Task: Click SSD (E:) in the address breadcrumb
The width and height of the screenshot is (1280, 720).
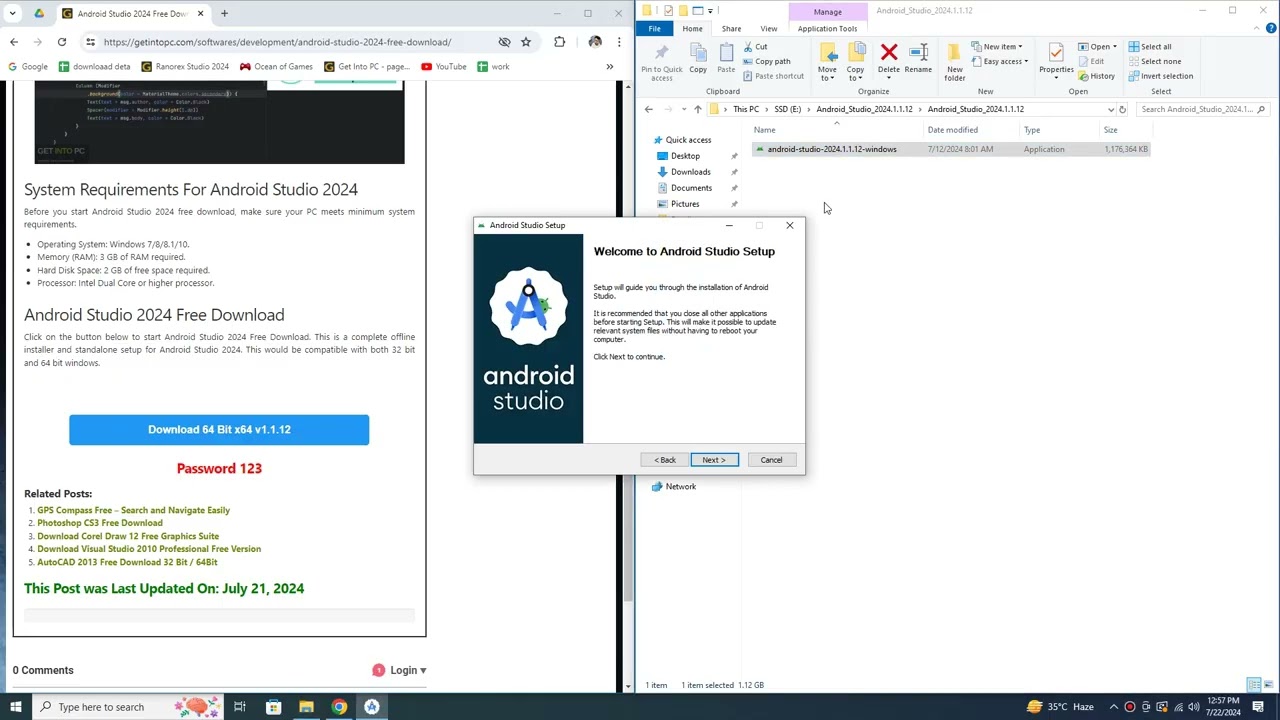Action: point(788,109)
